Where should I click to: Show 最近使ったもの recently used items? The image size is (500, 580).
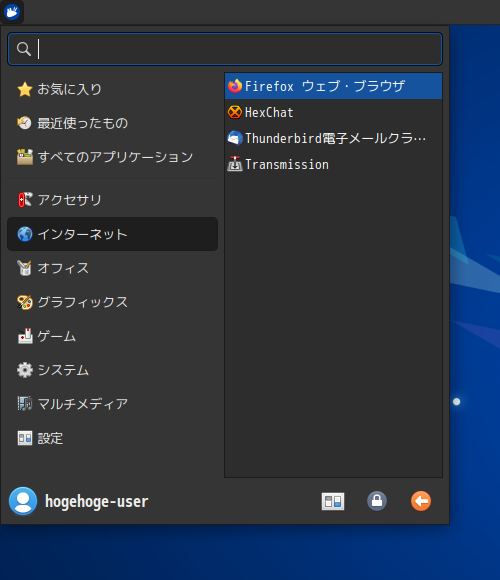point(112,123)
